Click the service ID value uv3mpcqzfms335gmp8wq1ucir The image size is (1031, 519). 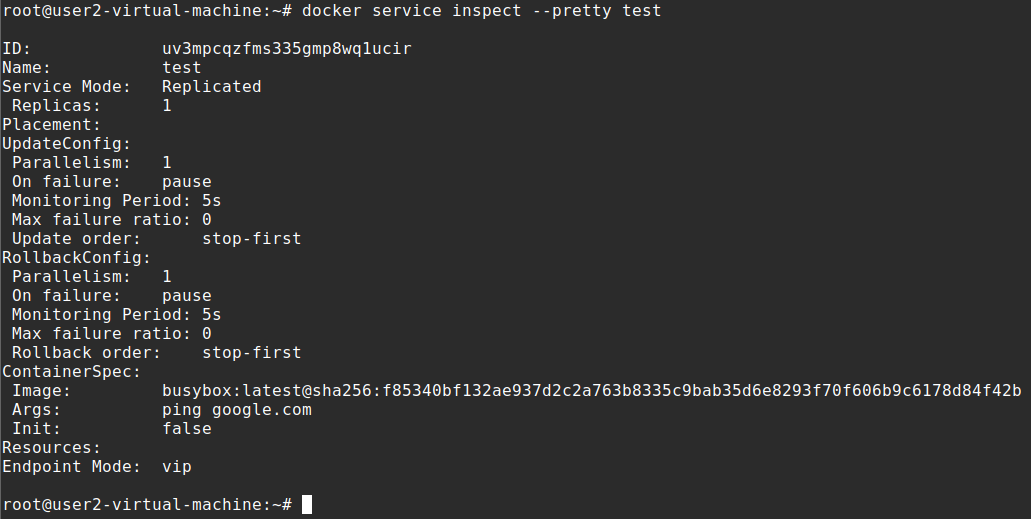point(286,49)
